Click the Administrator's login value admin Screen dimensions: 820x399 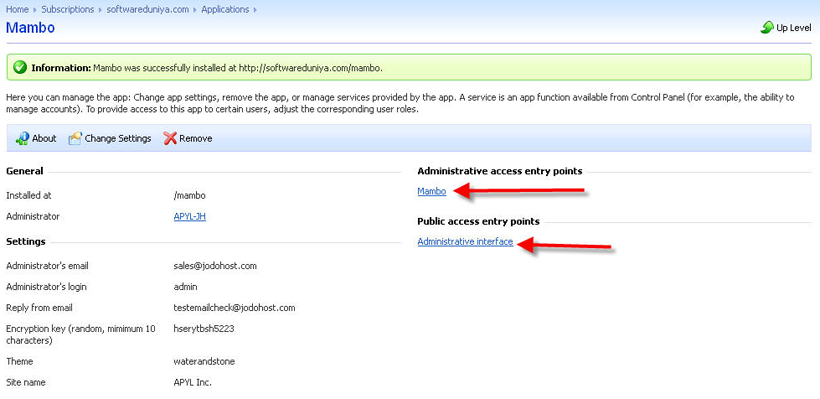click(185, 287)
